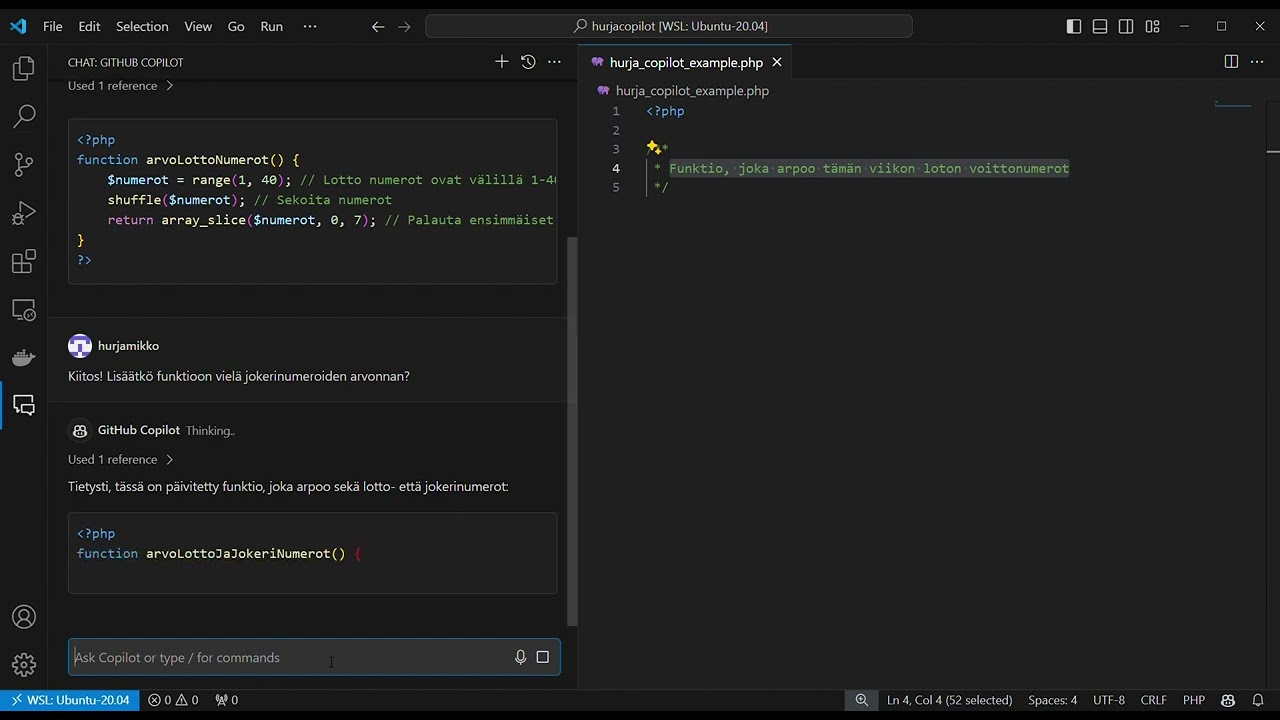Select language mode PHP
The height and width of the screenshot is (720, 1280).
click(1194, 700)
